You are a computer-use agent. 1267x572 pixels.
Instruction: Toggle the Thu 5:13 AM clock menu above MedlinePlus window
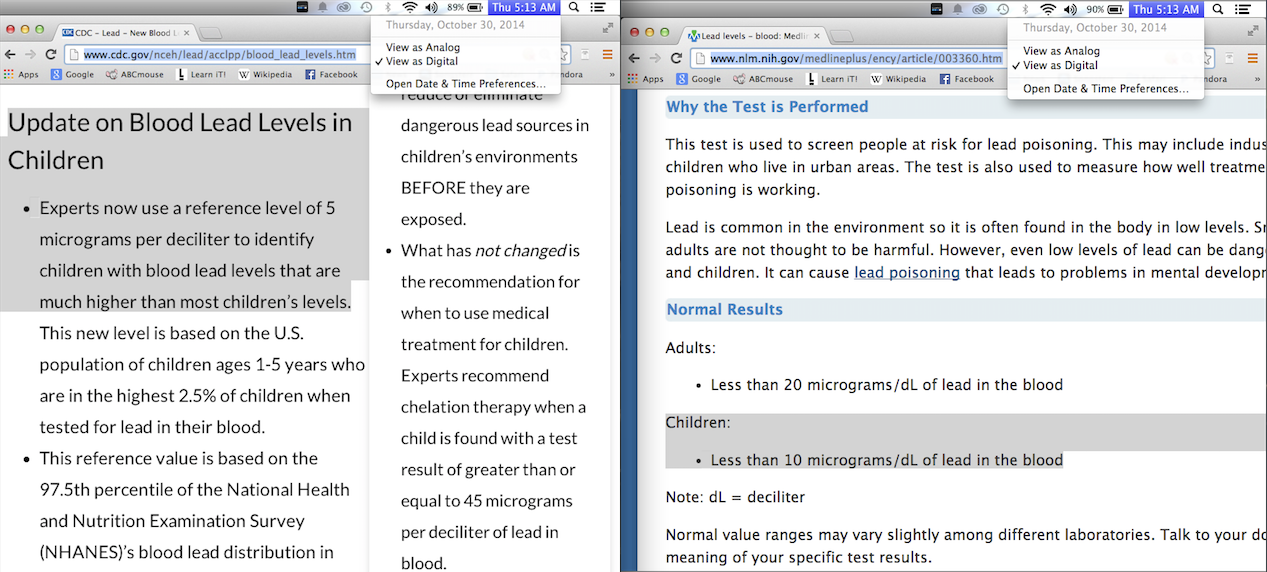click(x=1165, y=9)
